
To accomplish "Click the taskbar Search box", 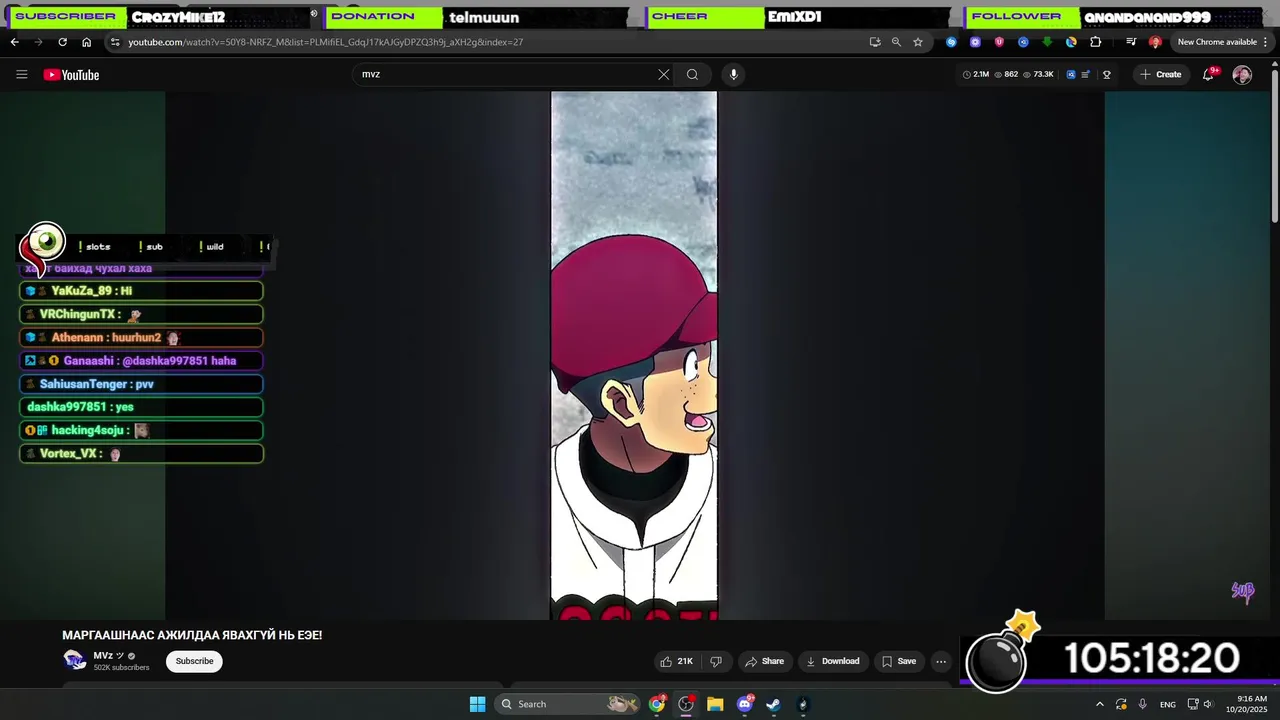I will [x=568, y=704].
